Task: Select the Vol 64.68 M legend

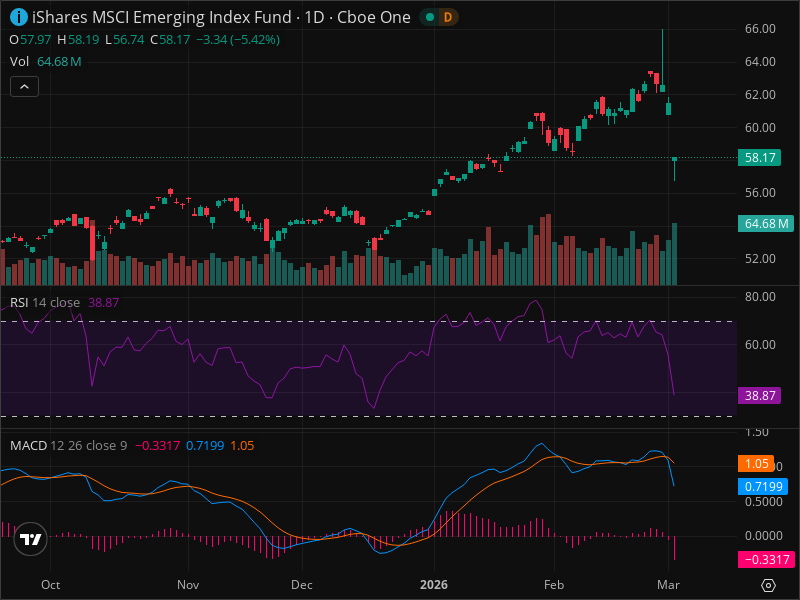Action: 45,62
